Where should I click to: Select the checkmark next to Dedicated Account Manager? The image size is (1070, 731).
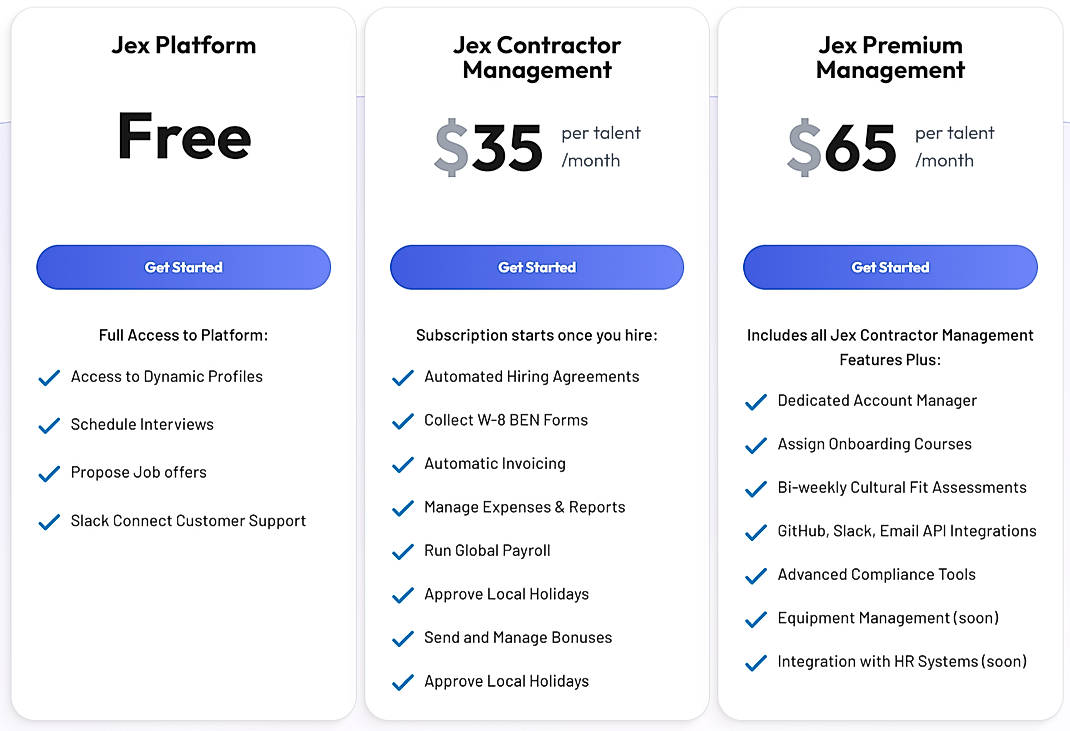756,402
